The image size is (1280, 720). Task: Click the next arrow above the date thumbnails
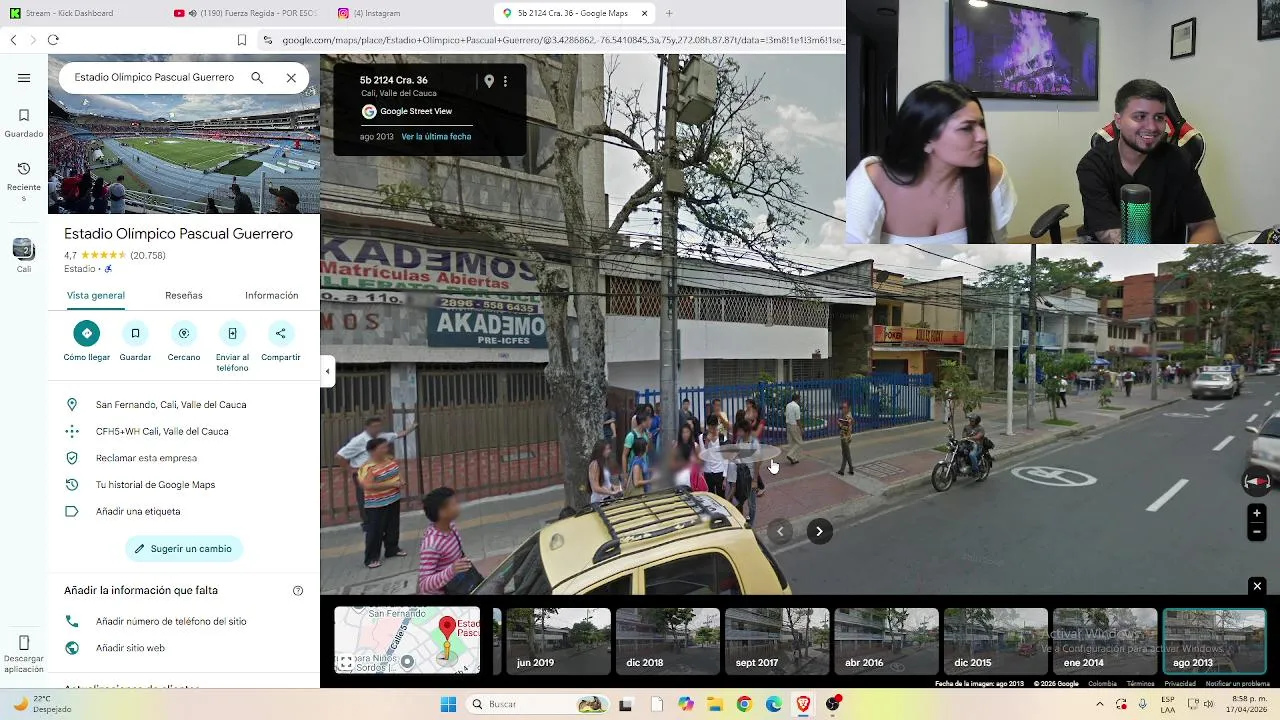[x=819, y=531]
